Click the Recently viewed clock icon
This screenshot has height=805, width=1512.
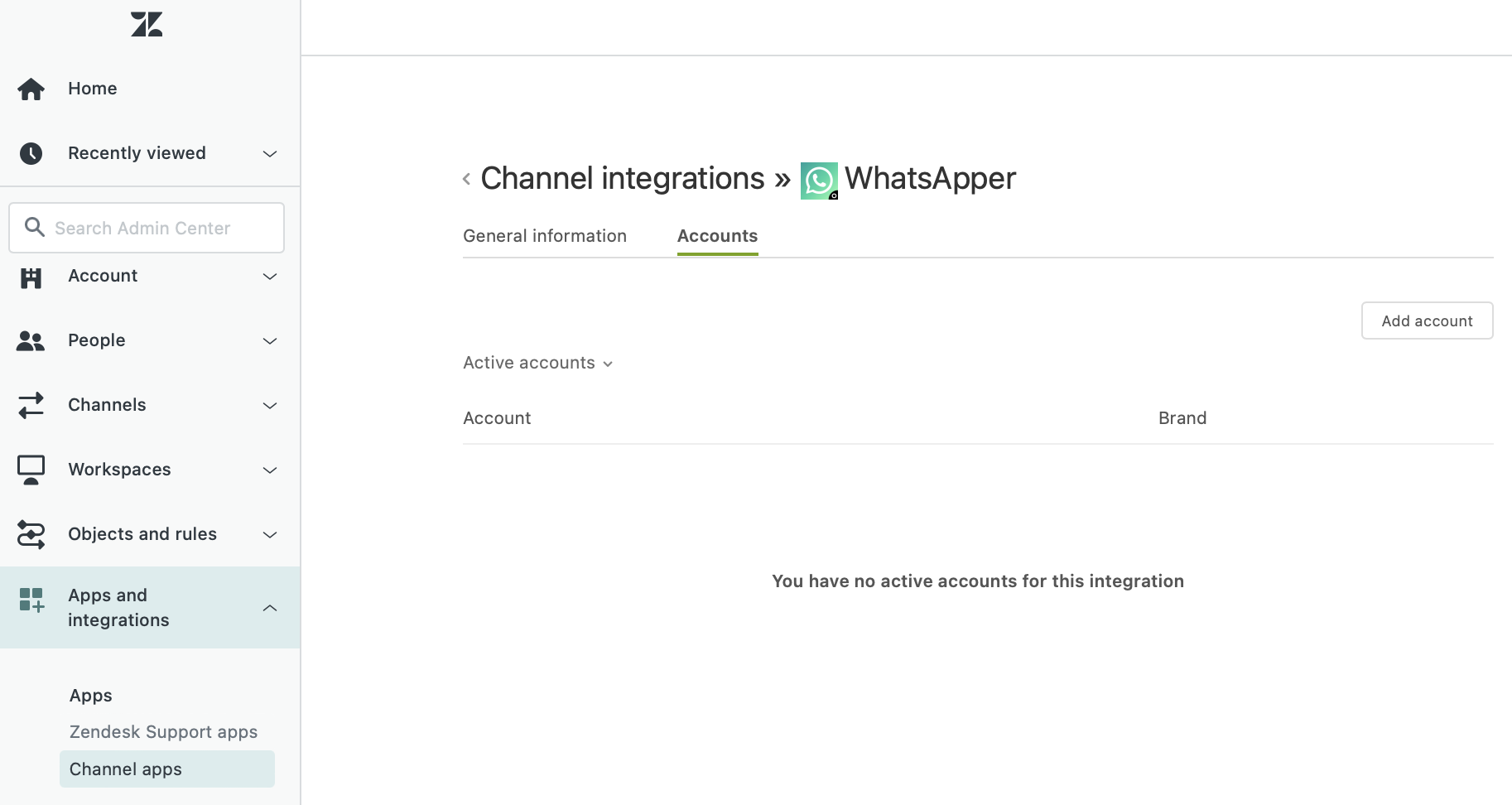(x=31, y=153)
